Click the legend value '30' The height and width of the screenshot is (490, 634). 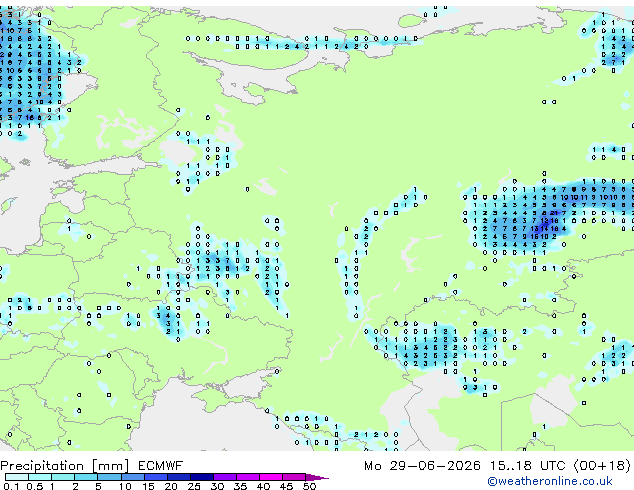click(x=217, y=486)
